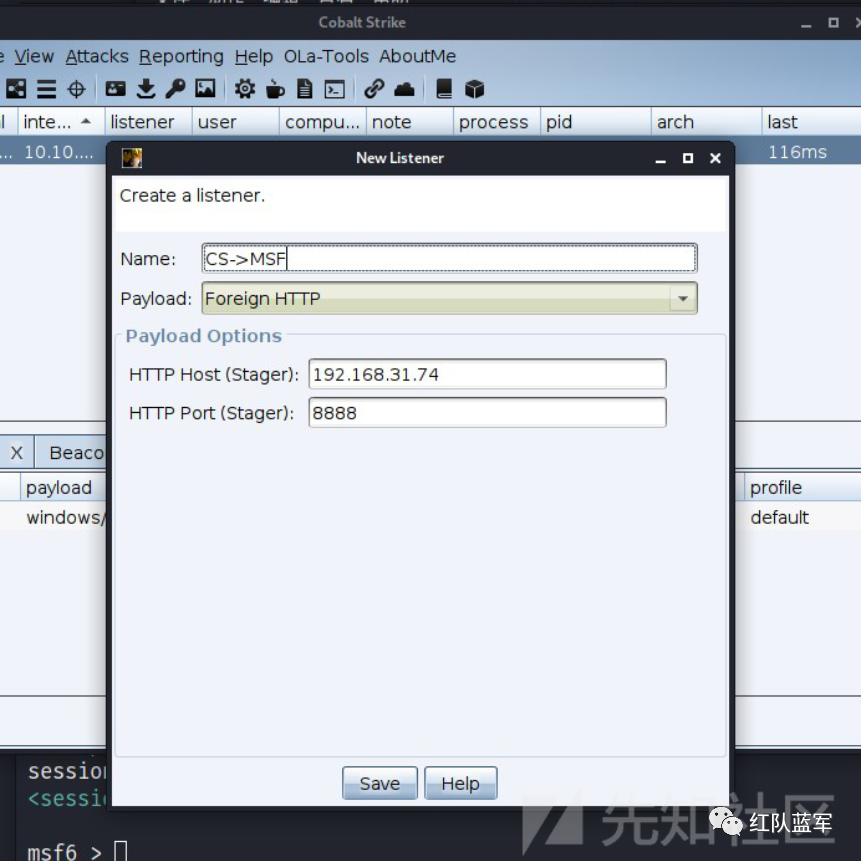Open the Reporting menu
Viewport: 861px width, 861px height.
181,56
